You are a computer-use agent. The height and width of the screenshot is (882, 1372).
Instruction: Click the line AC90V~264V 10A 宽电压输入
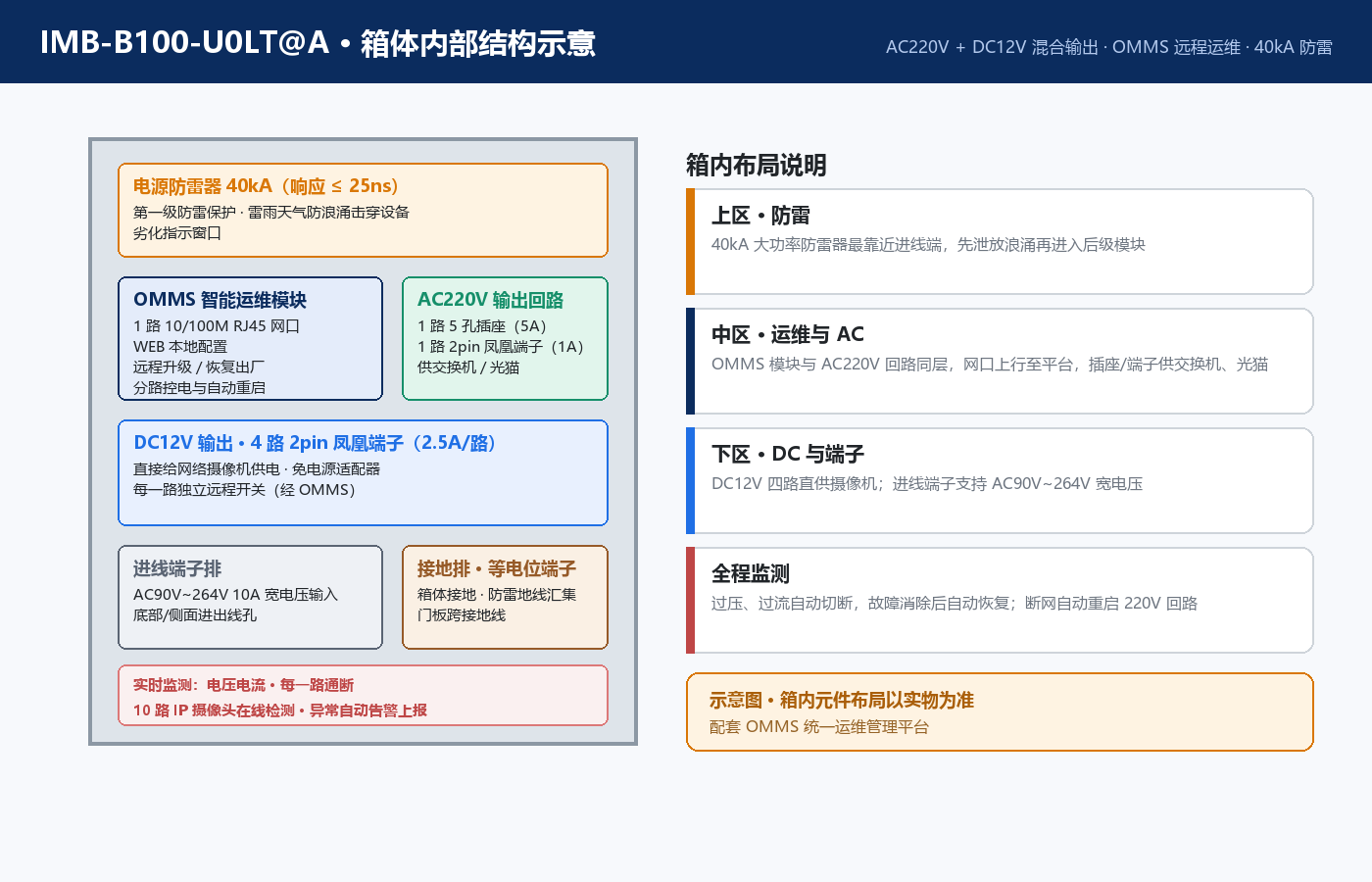point(235,595)
